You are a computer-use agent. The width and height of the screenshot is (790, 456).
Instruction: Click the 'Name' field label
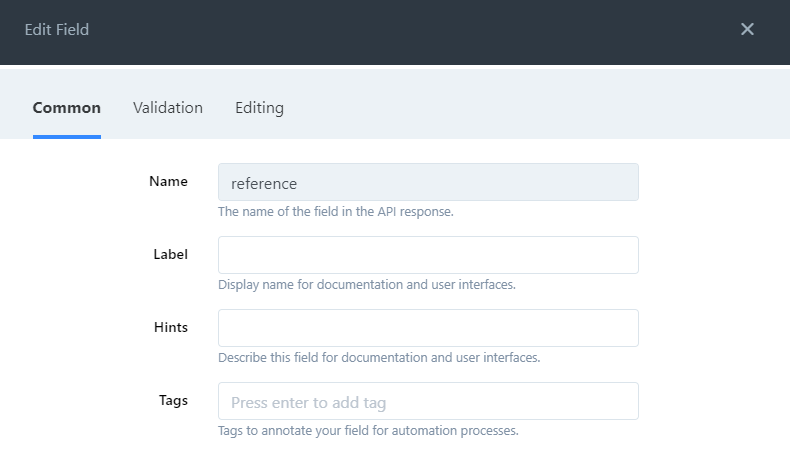[168, 181]
